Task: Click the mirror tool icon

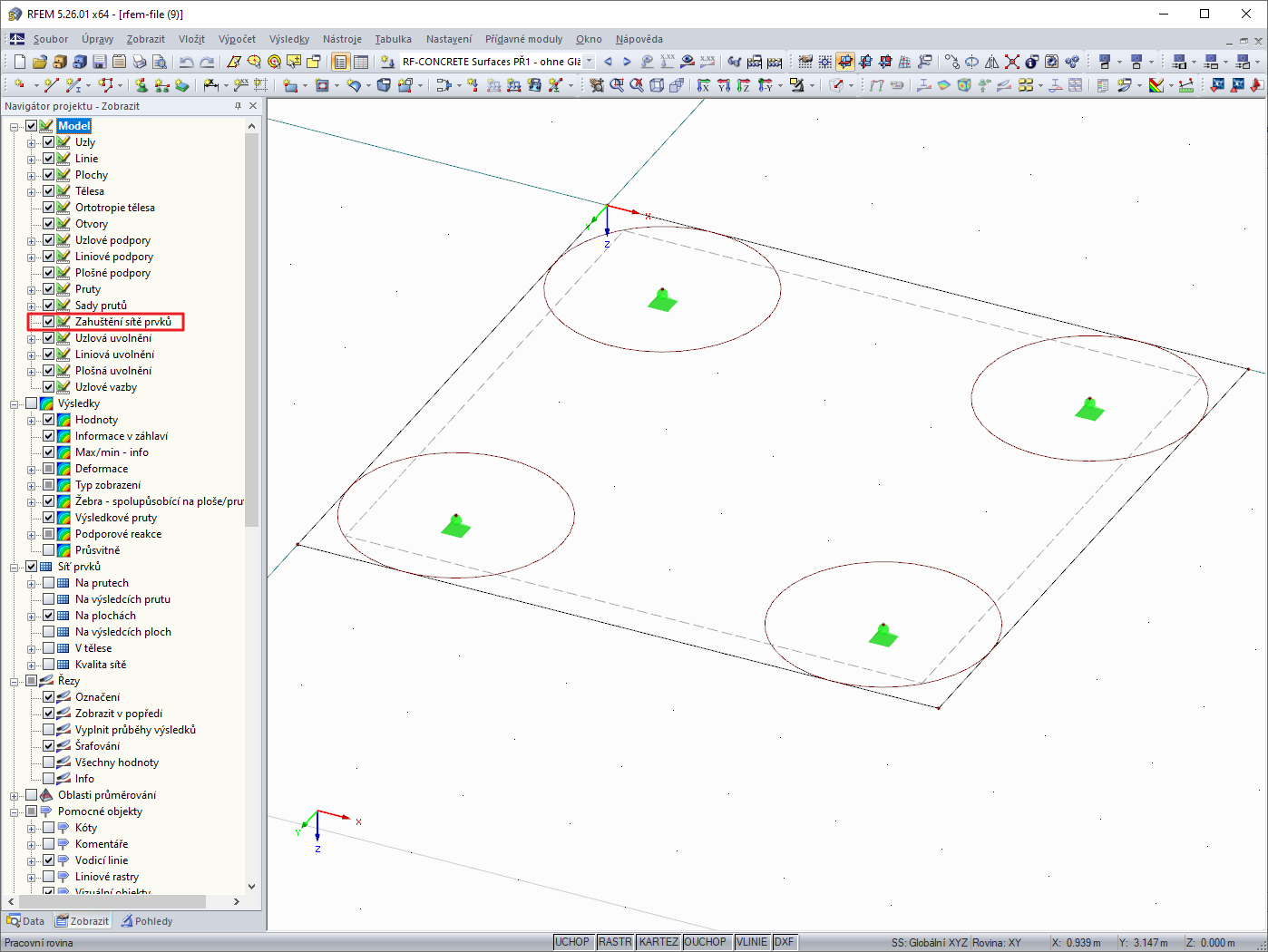Action: pos(992,62)
